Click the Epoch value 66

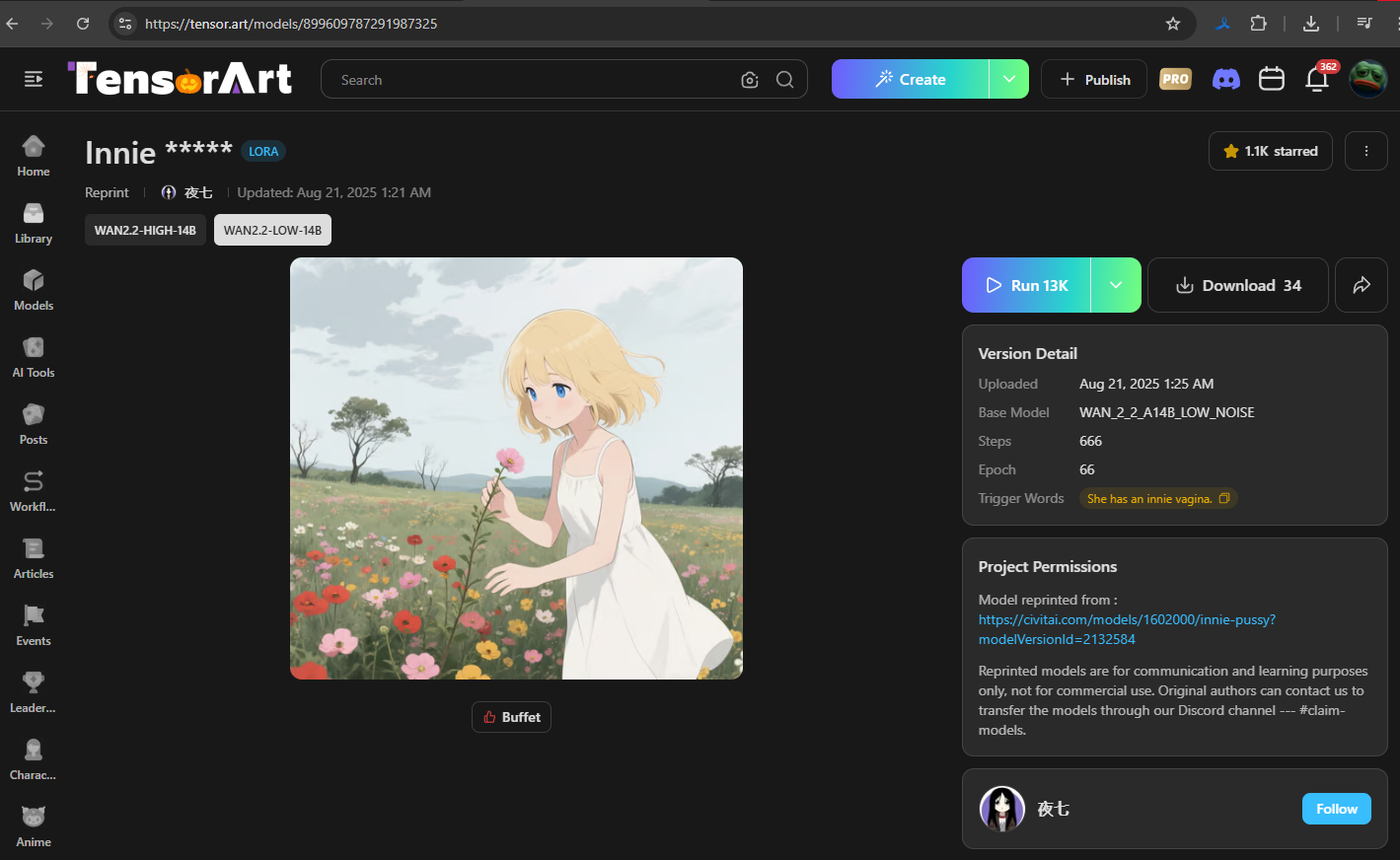coord(1087,469)
